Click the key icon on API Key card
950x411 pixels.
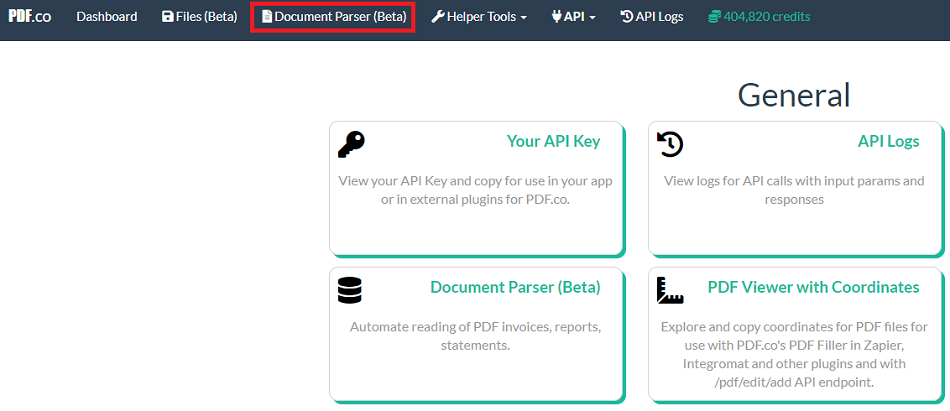pyautogui.click(x=351, y=145)
